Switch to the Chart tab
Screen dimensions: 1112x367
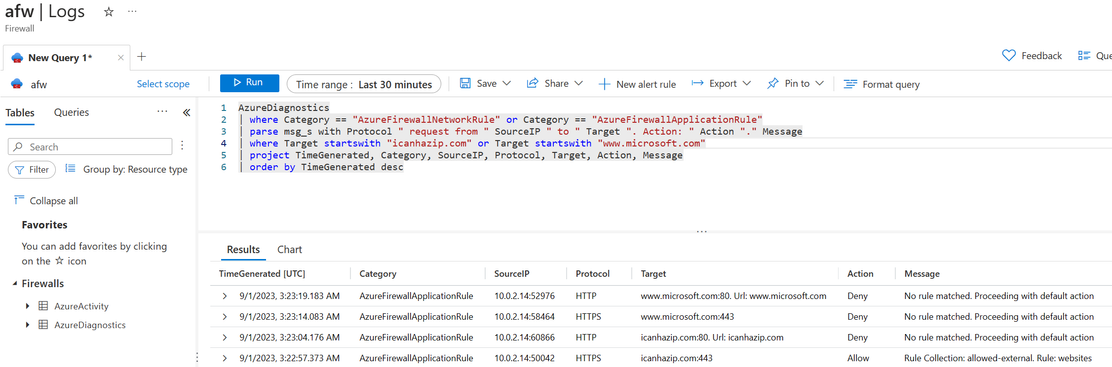click(x=289, y=249)
